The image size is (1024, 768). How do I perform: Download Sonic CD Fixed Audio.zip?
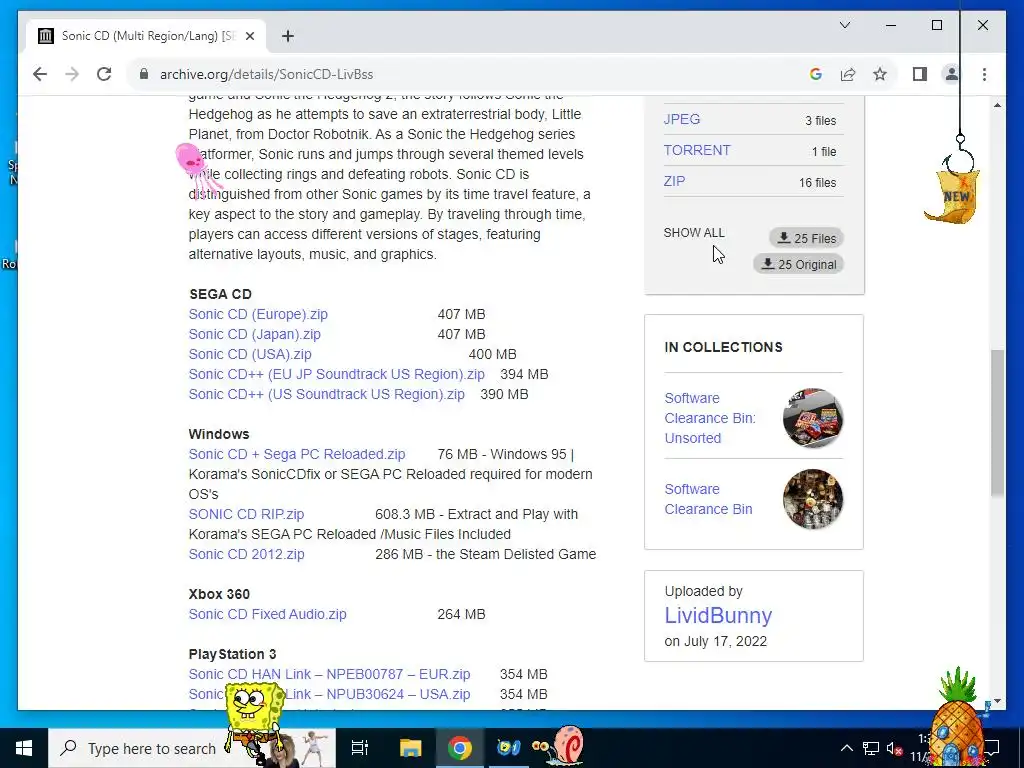click(x=268, y=614)
